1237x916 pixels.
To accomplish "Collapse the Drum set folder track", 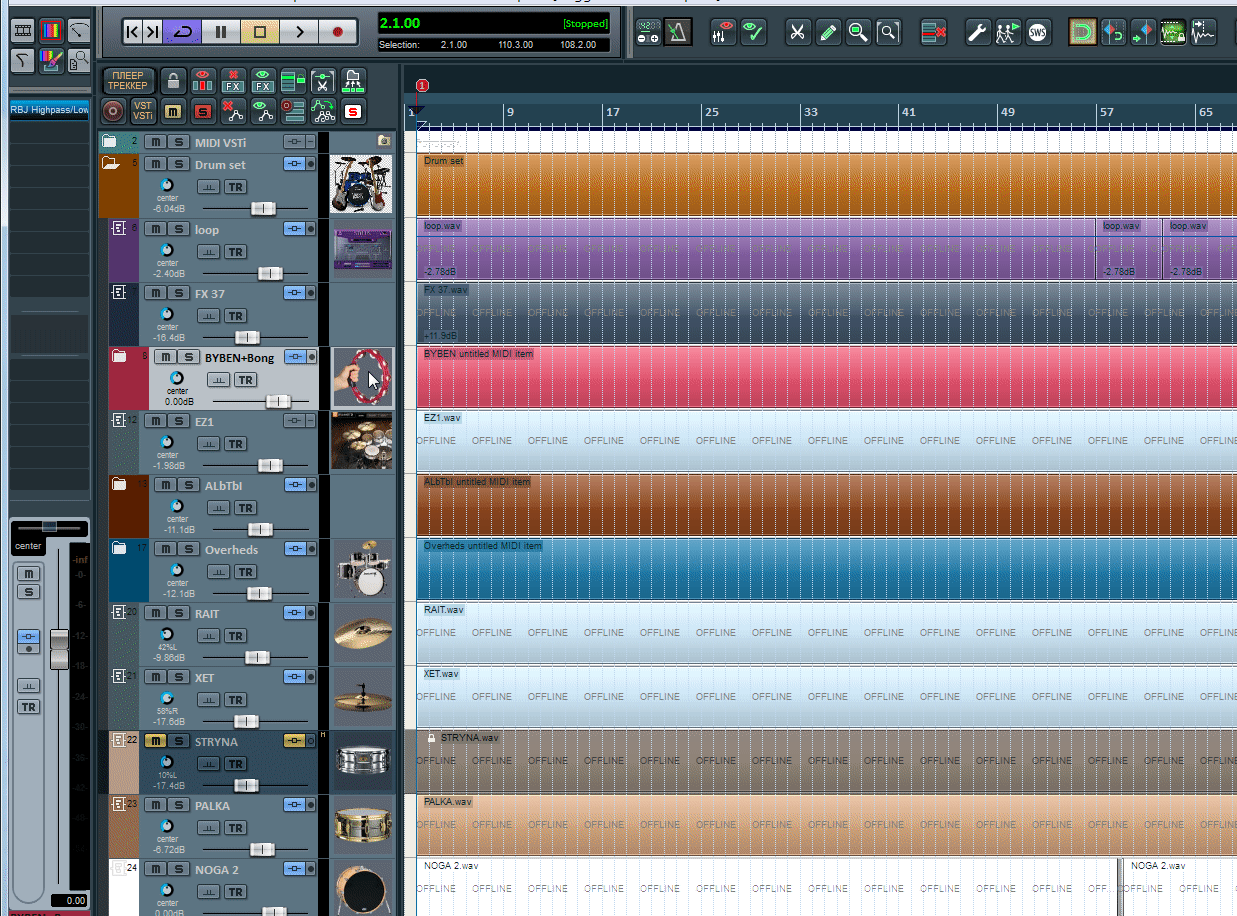I will [x=111, y=164].
